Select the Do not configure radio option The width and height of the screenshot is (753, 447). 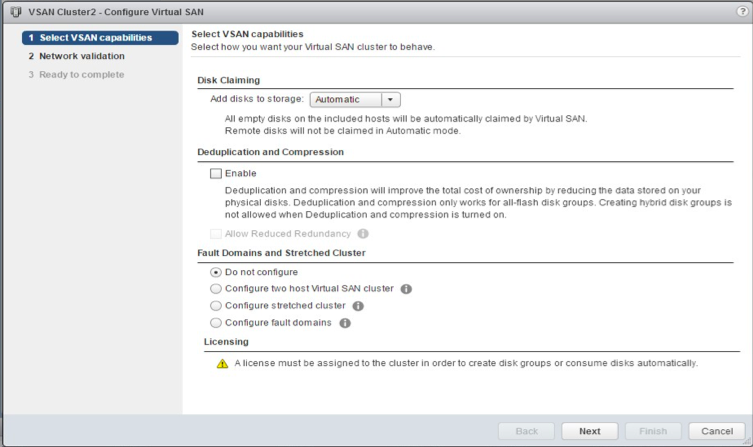coord(216,272)
